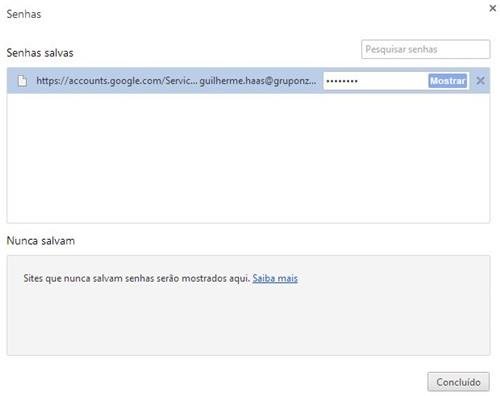
Task: Click the 'Sites que nunca salvam senhas' message text
Action: 137,278
